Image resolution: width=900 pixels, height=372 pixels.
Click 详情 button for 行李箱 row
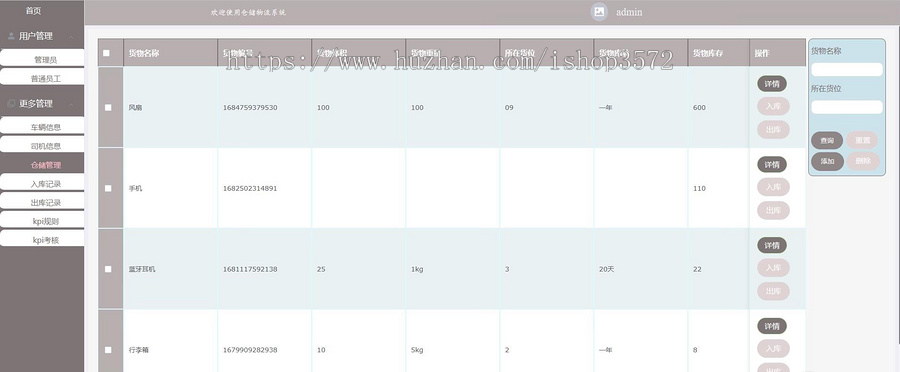pos(772,326)
